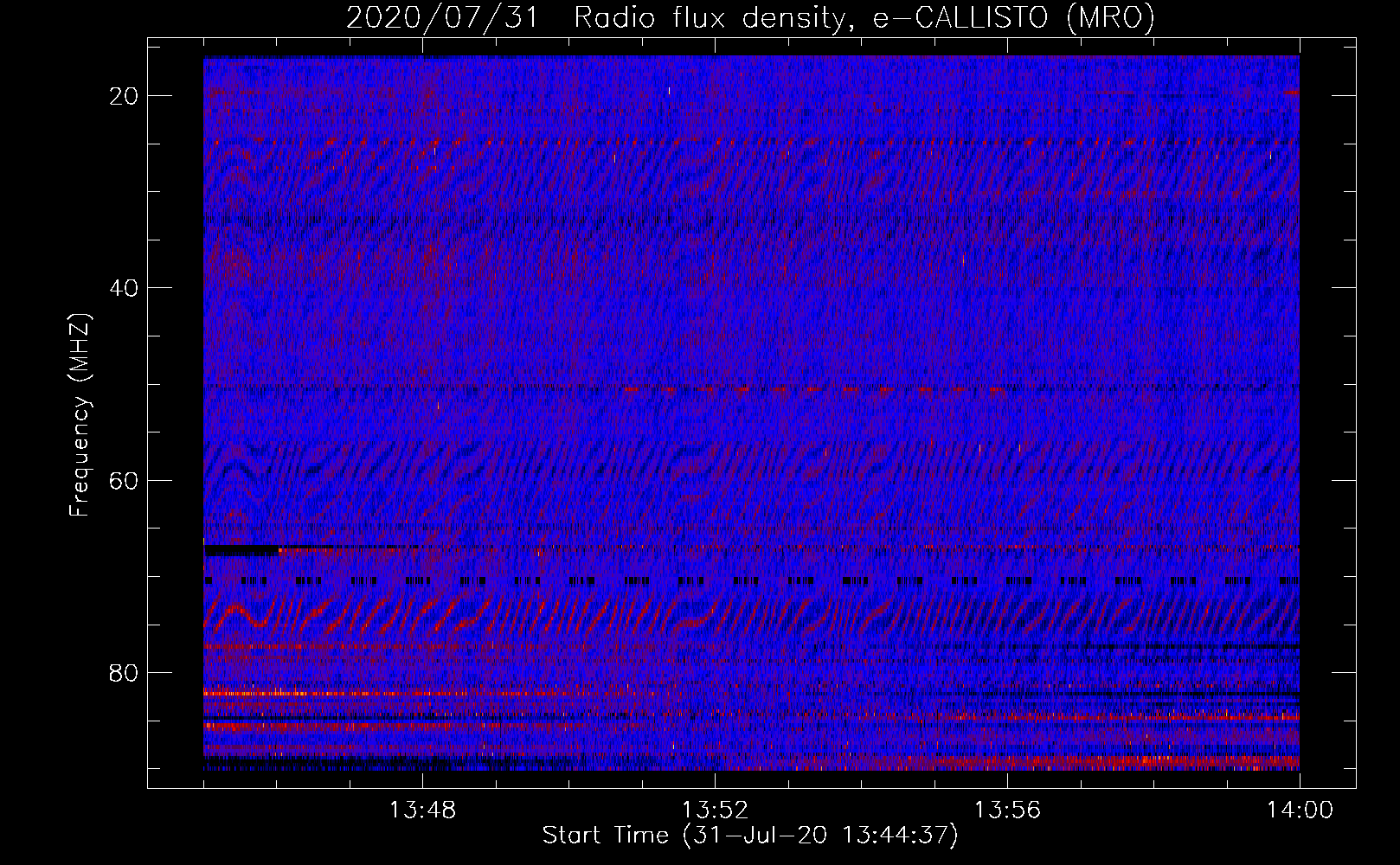The height and width of the screenshot is (865, 1400).
Task: Click the plot title '2020/07/31 Radio flux density'
Action: (x=750, y=18)
